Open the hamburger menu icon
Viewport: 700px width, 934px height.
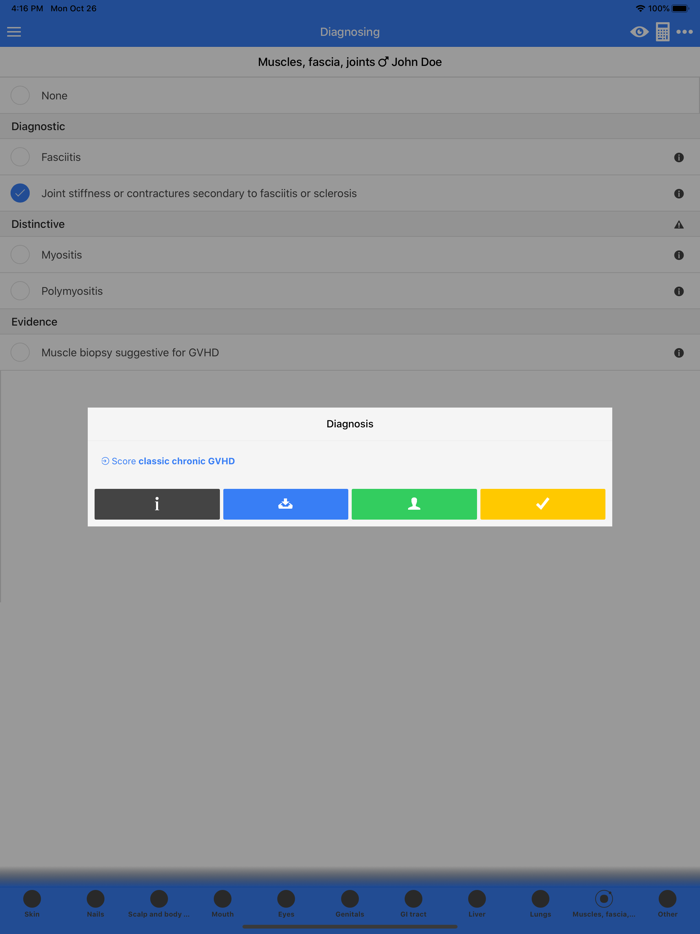(x=14, y=32)
